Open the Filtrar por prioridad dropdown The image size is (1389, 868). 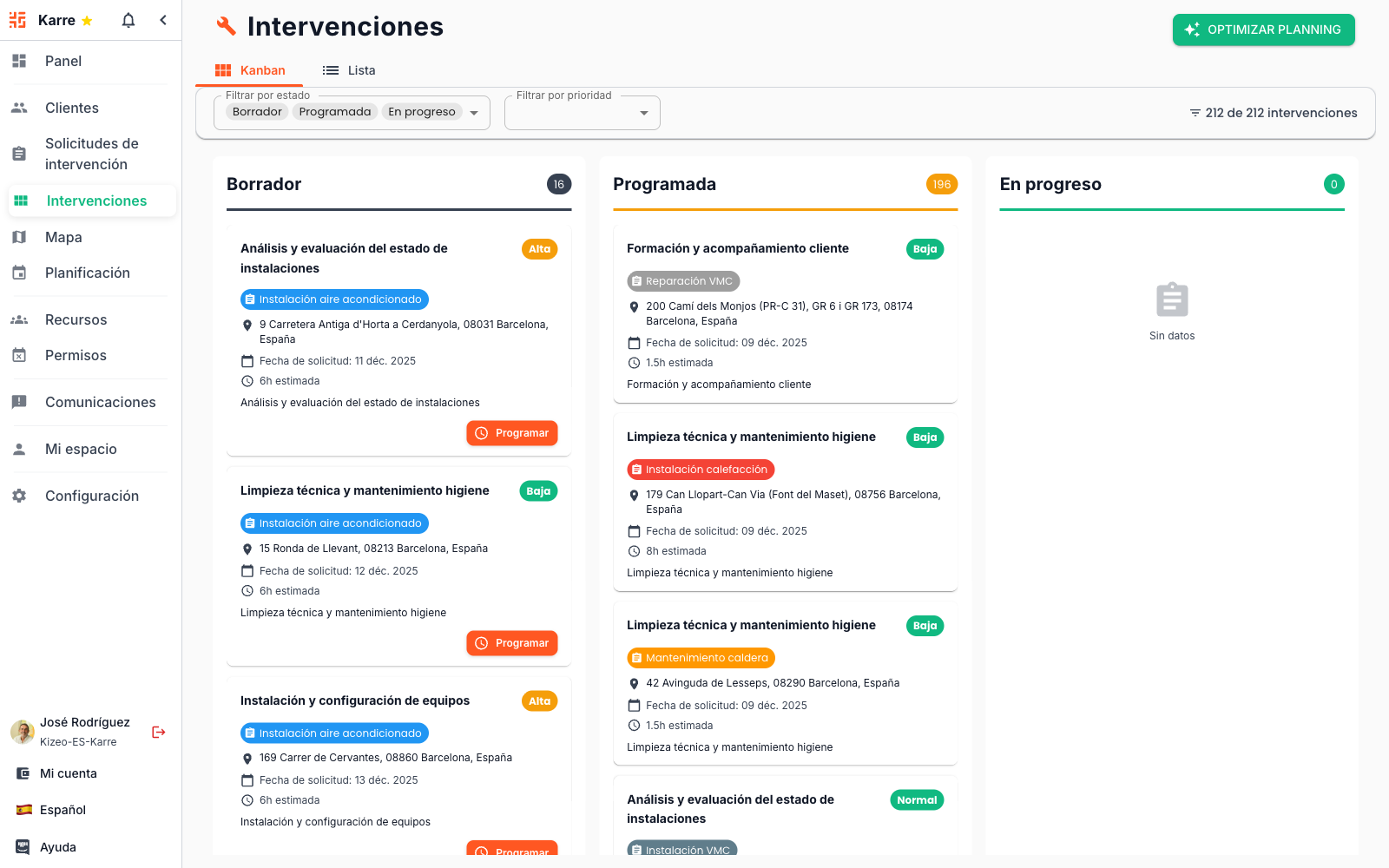[643, 112]
